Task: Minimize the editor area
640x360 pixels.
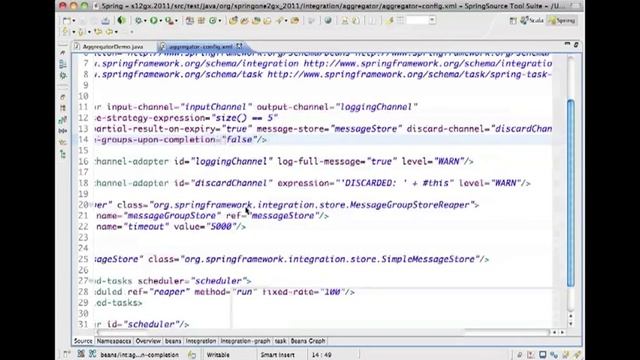Action: [567, 44]
